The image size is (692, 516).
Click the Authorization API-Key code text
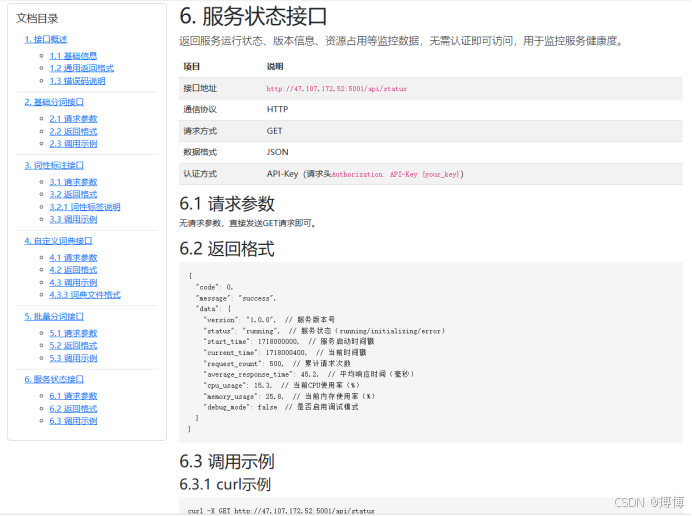coord(396,174)
